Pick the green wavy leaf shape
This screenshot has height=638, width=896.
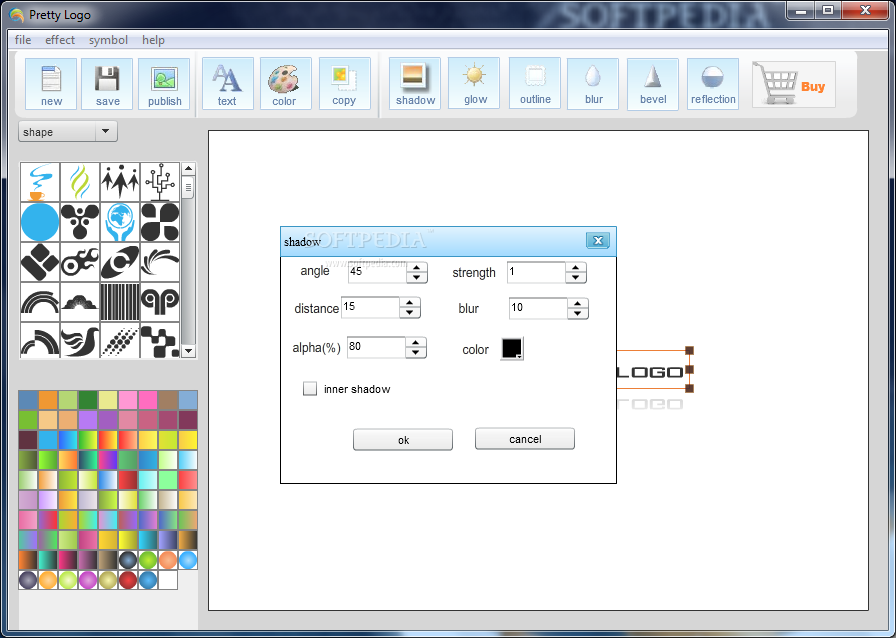[x=80, y=182]
